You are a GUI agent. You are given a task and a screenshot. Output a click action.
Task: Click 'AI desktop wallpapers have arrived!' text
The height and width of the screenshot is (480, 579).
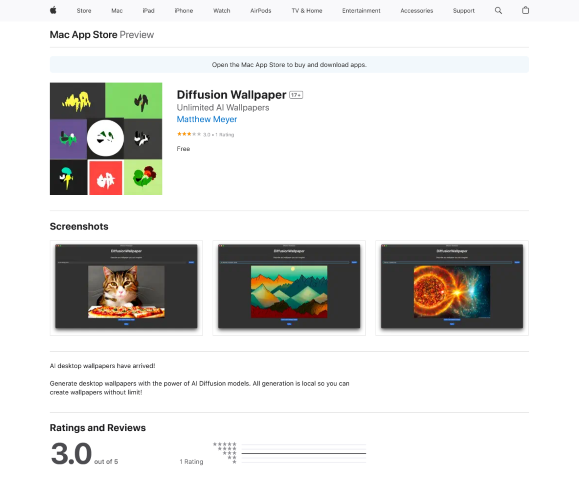103,366
